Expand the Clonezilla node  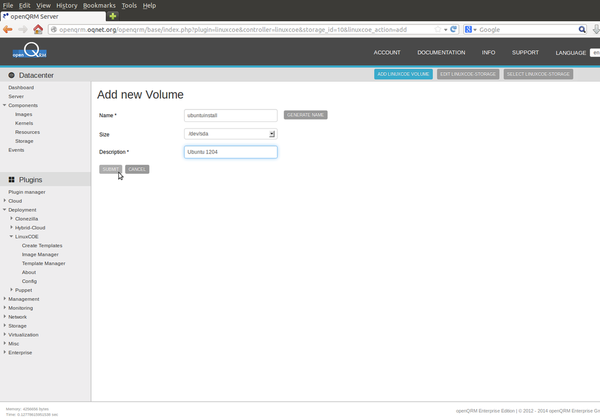11,219
